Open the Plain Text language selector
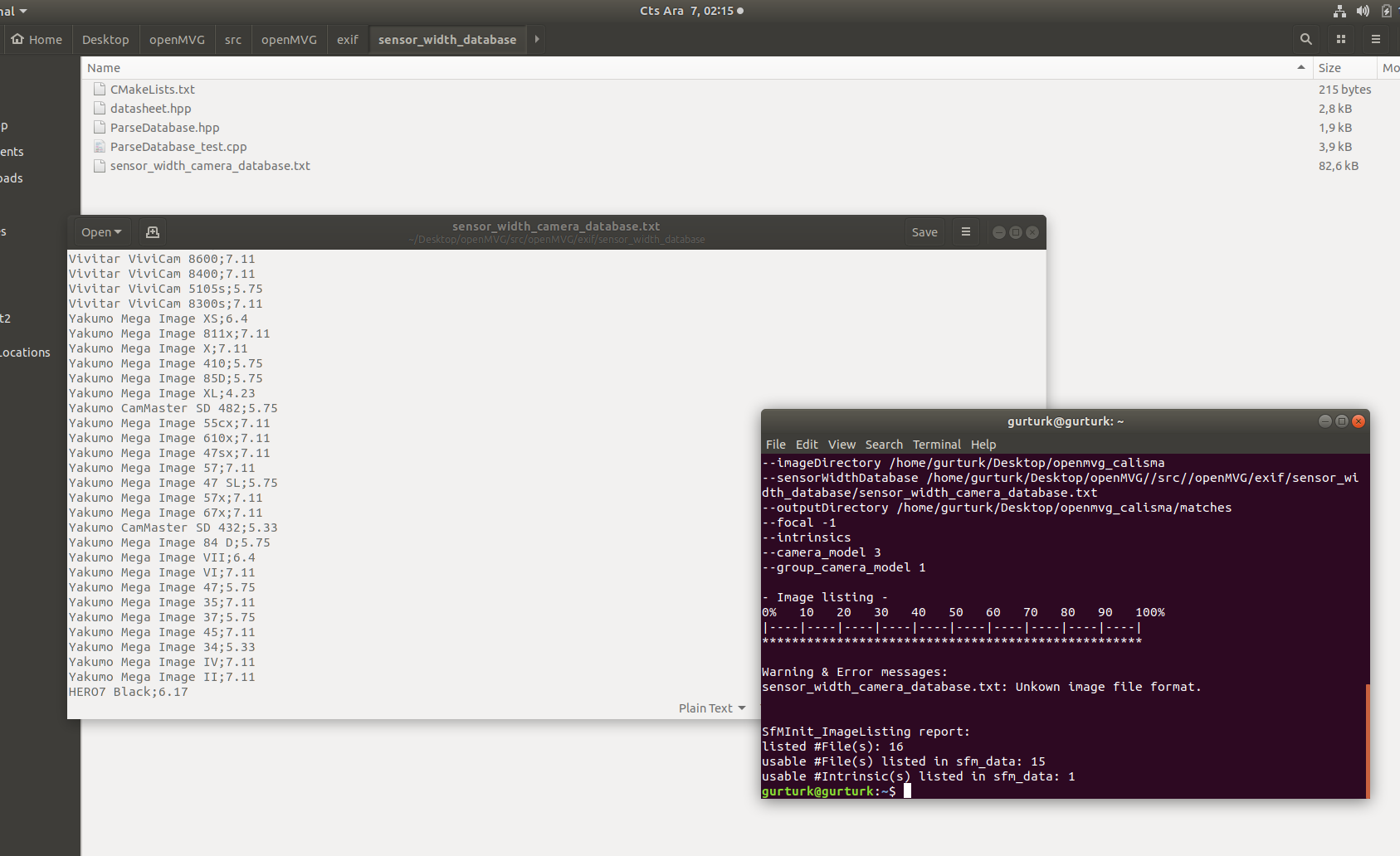This screenshot has height=856, width=1400. [x=711, y=708]
